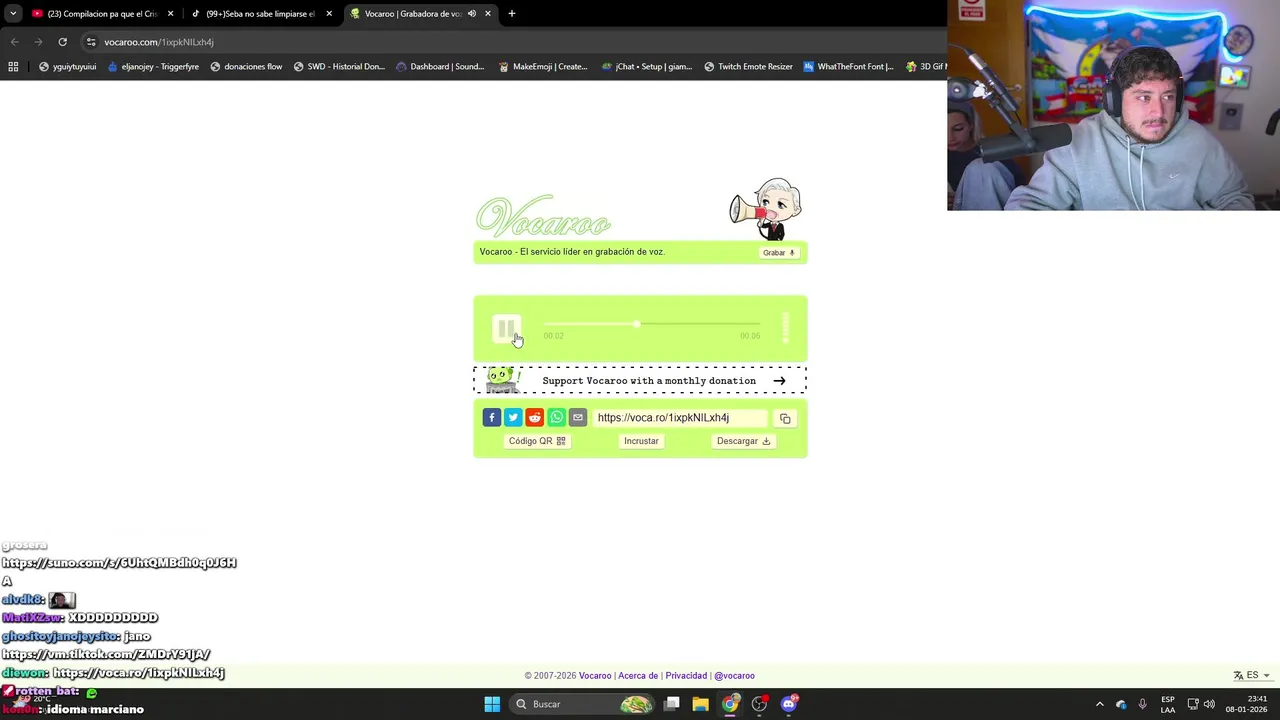Adjust the player volume bar
The image size is (1280, 720).
[x=786, y=328]
